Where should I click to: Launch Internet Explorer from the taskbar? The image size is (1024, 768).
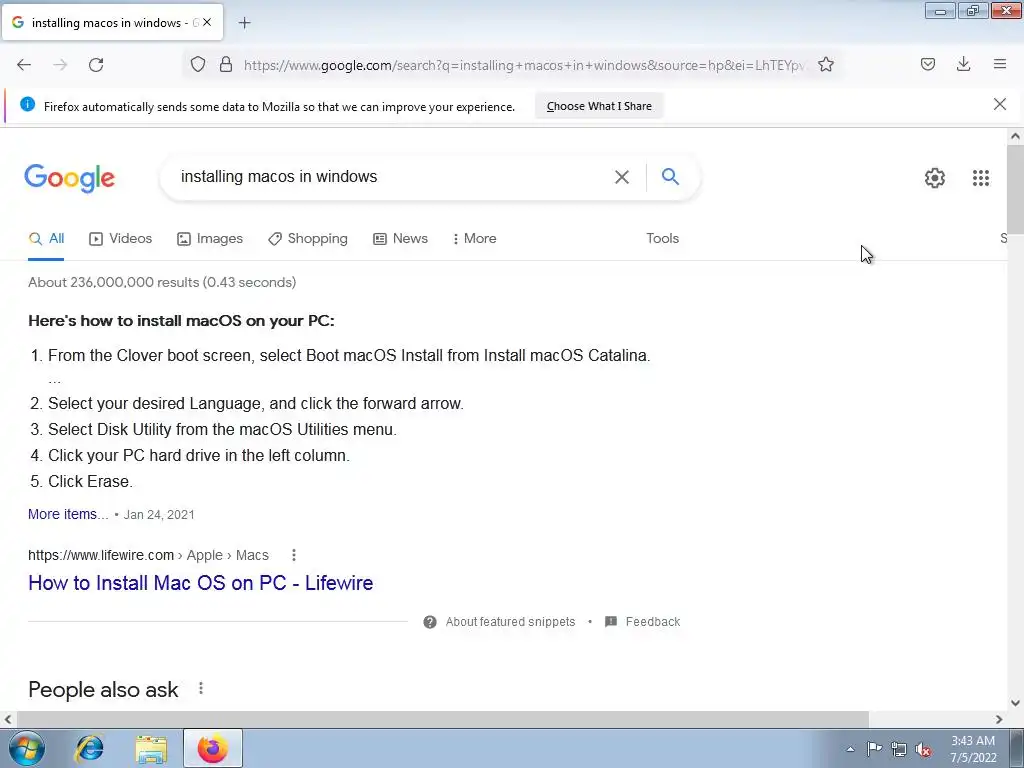(89, 748)
